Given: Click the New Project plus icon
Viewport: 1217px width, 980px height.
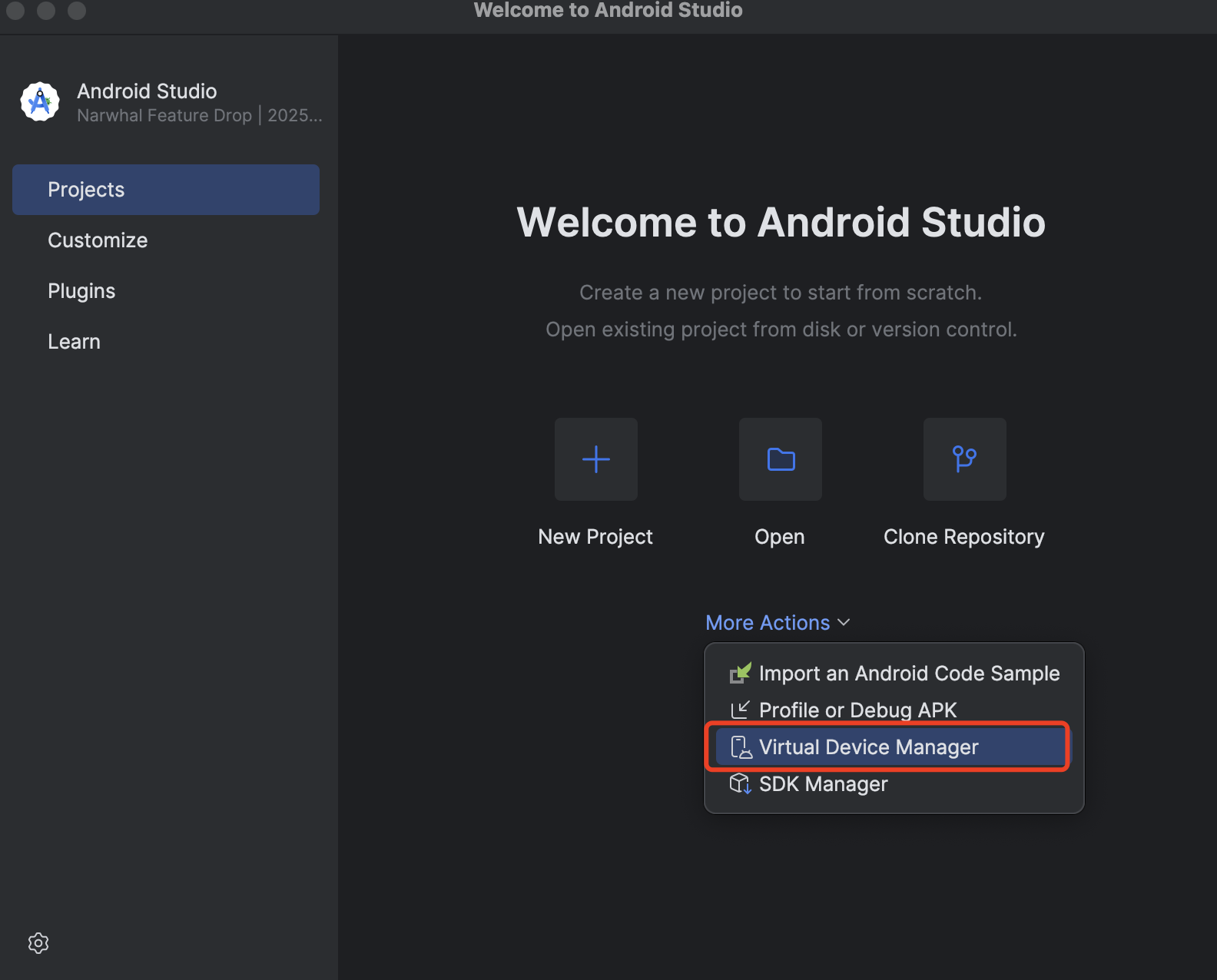Looking at the screenshot, I should pos(596,459).
